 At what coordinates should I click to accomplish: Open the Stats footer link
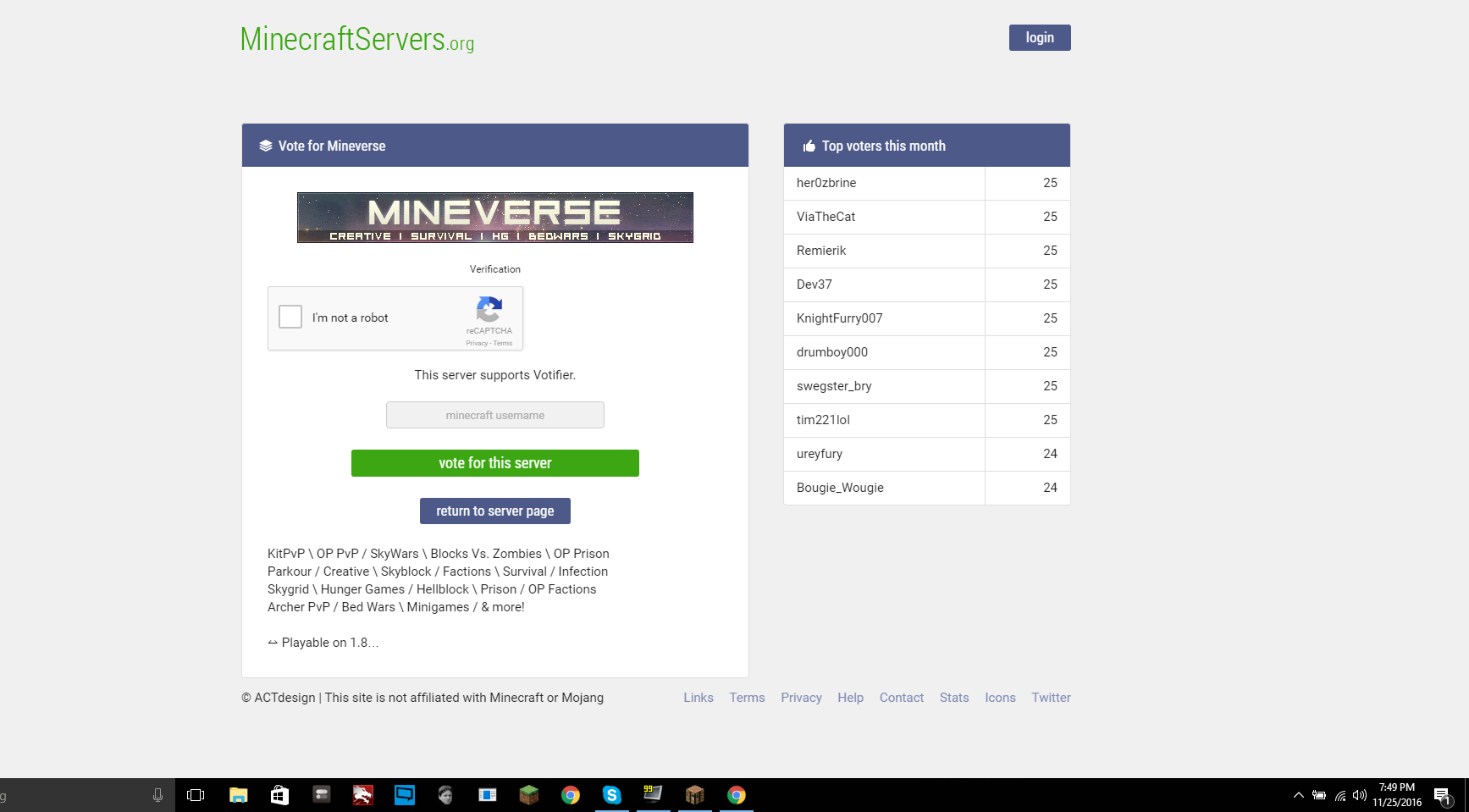[954, 698]
